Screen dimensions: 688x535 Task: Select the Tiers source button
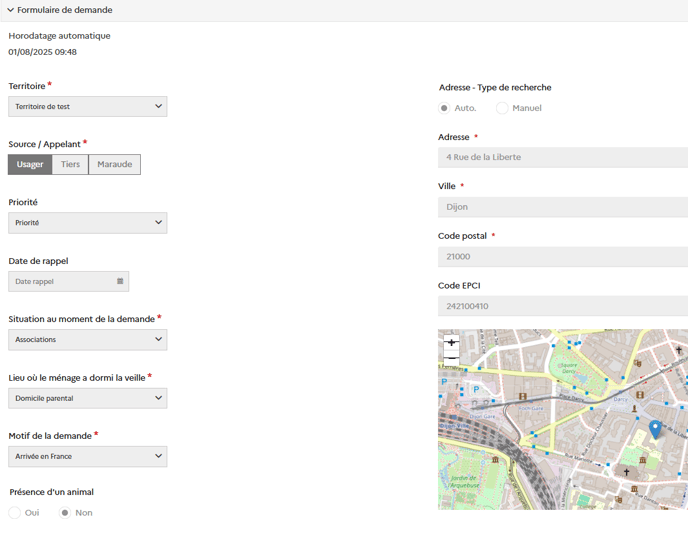coord(70,165)
